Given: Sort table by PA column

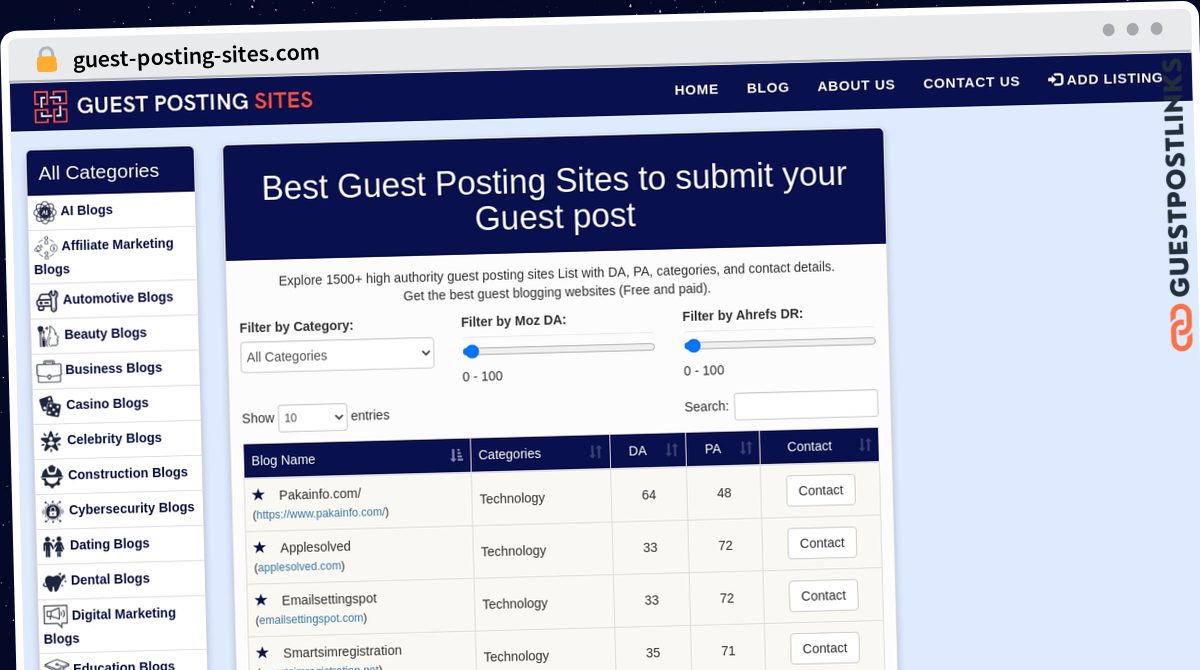Looking at the screenshot, I should tap(745, 448).
